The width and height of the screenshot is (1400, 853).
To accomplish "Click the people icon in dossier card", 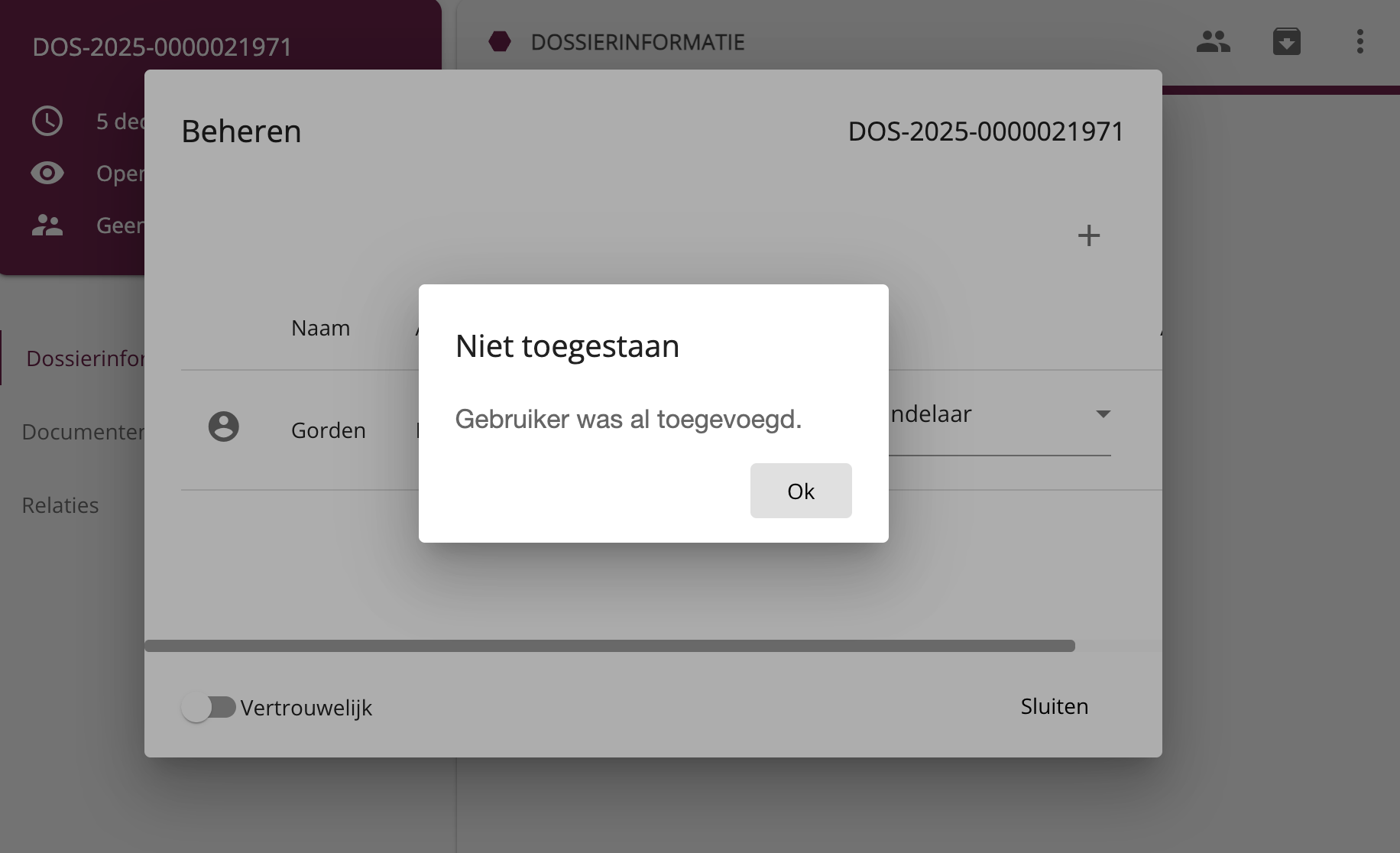I will [47, 225].
